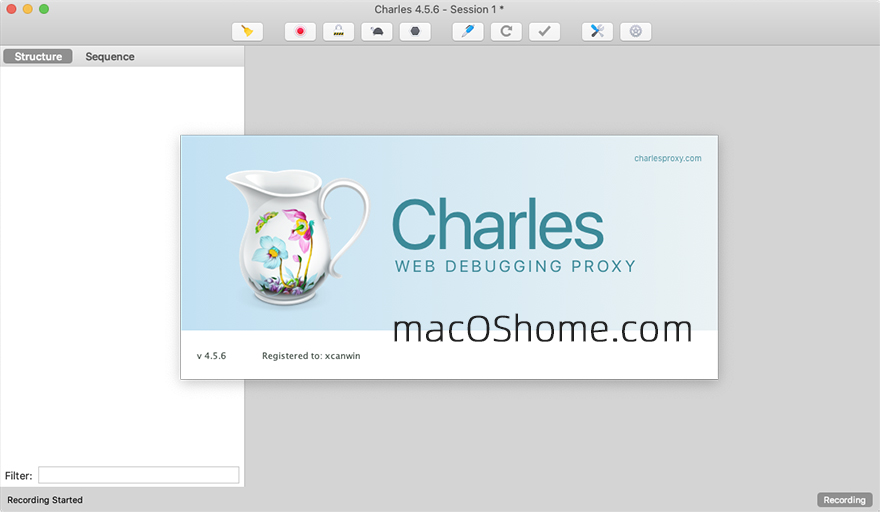This screenshot has width=880, height=512.
Task: Open Settings with the gear icon
Action: coord(635,32)
